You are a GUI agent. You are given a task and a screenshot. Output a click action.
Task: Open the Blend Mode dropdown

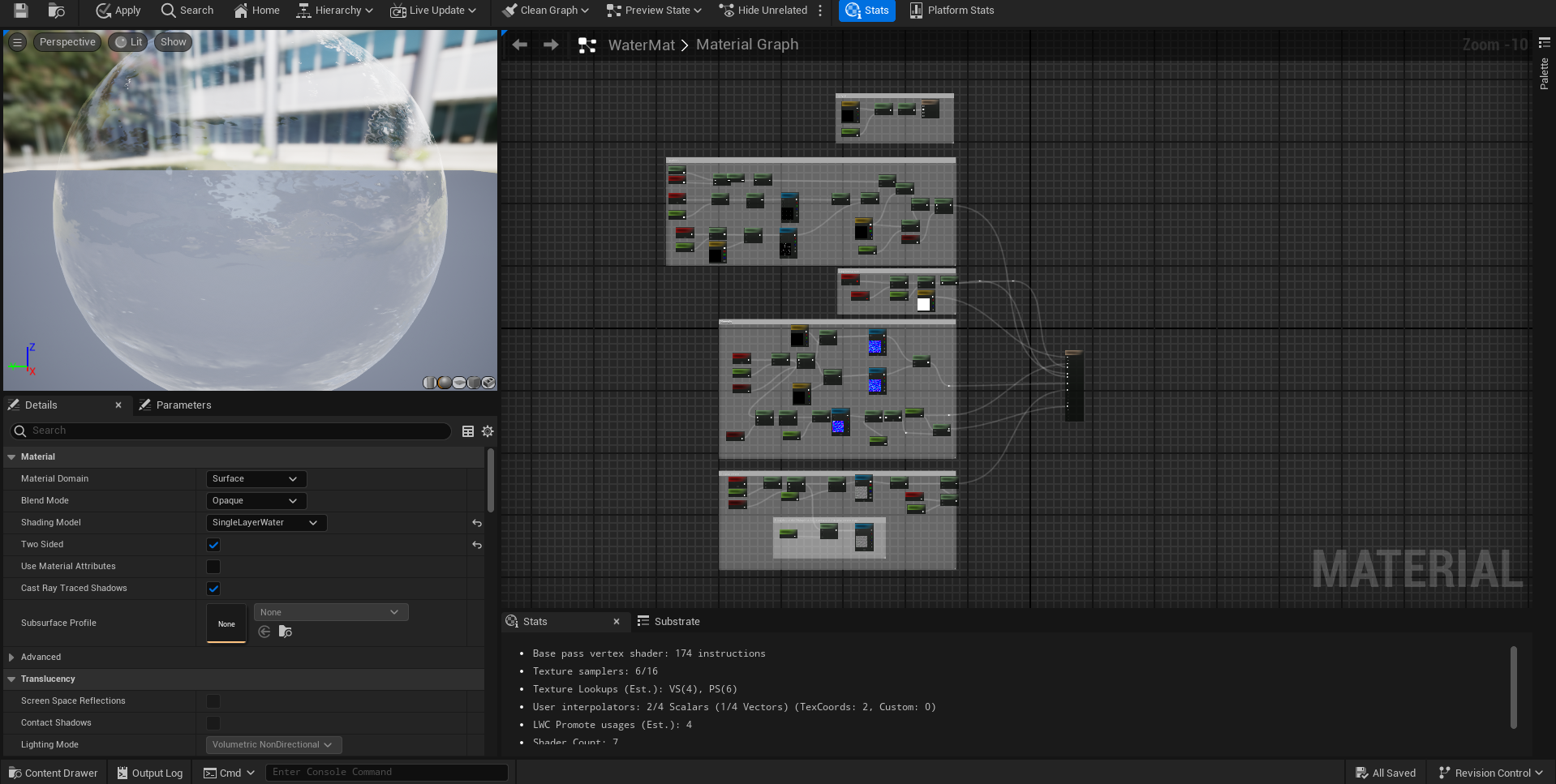click(256, 501)
